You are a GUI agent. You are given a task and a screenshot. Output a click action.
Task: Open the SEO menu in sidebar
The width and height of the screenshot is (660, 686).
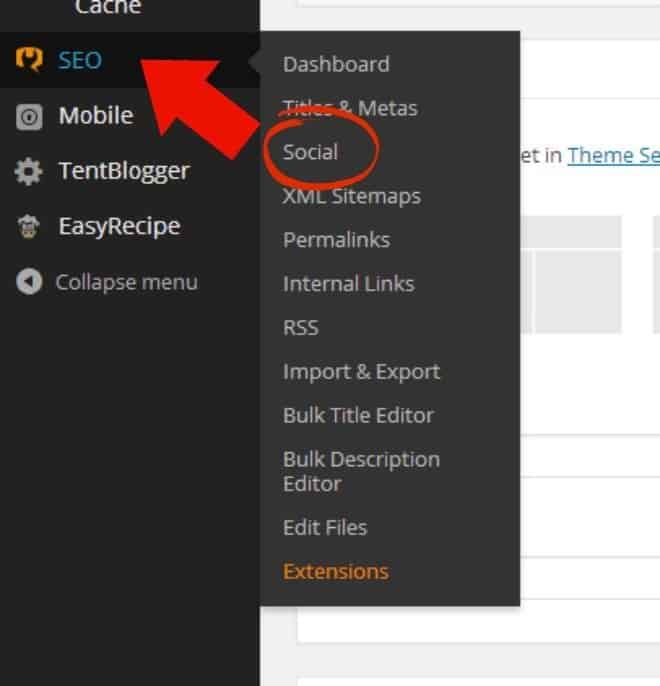point(80,60)
